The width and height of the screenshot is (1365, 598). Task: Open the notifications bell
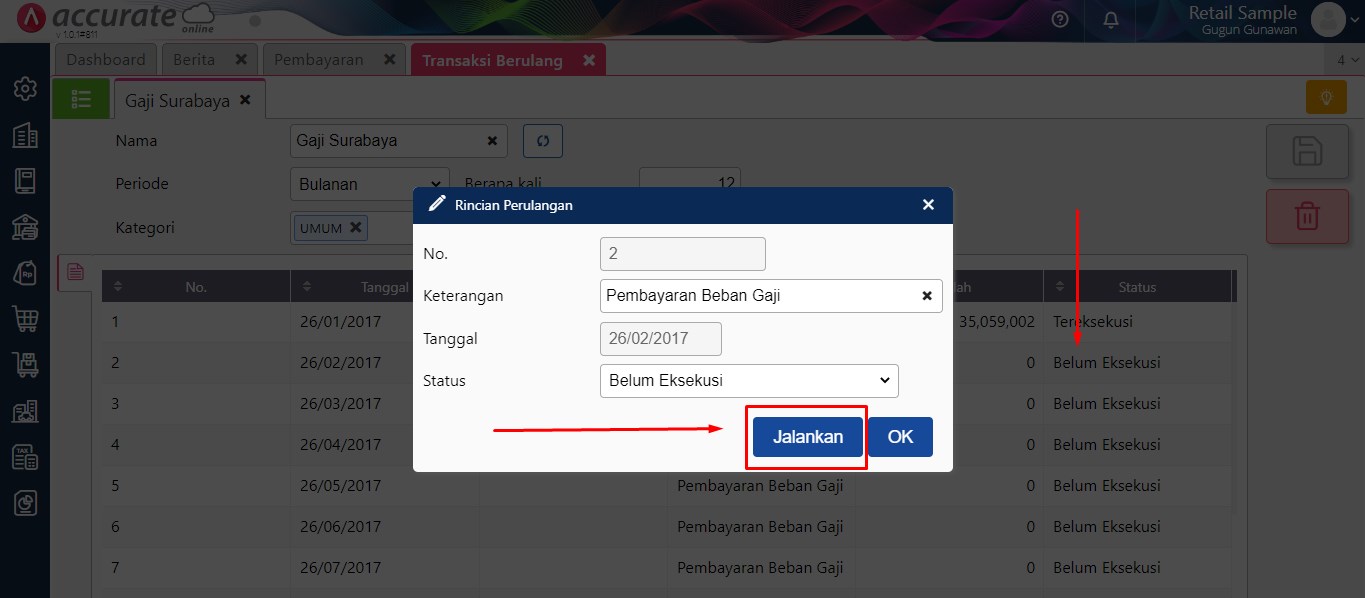pos(1111,20)
